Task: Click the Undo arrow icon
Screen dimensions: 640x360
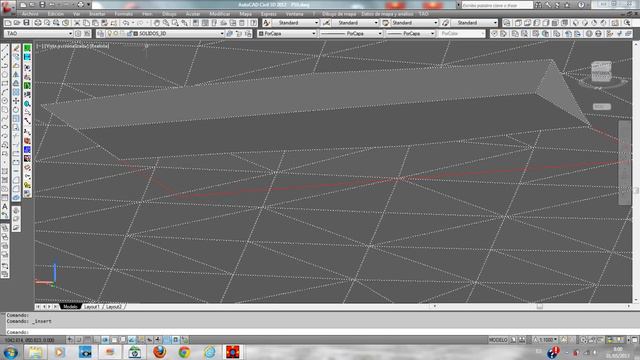Action: (x=126, y=23)
